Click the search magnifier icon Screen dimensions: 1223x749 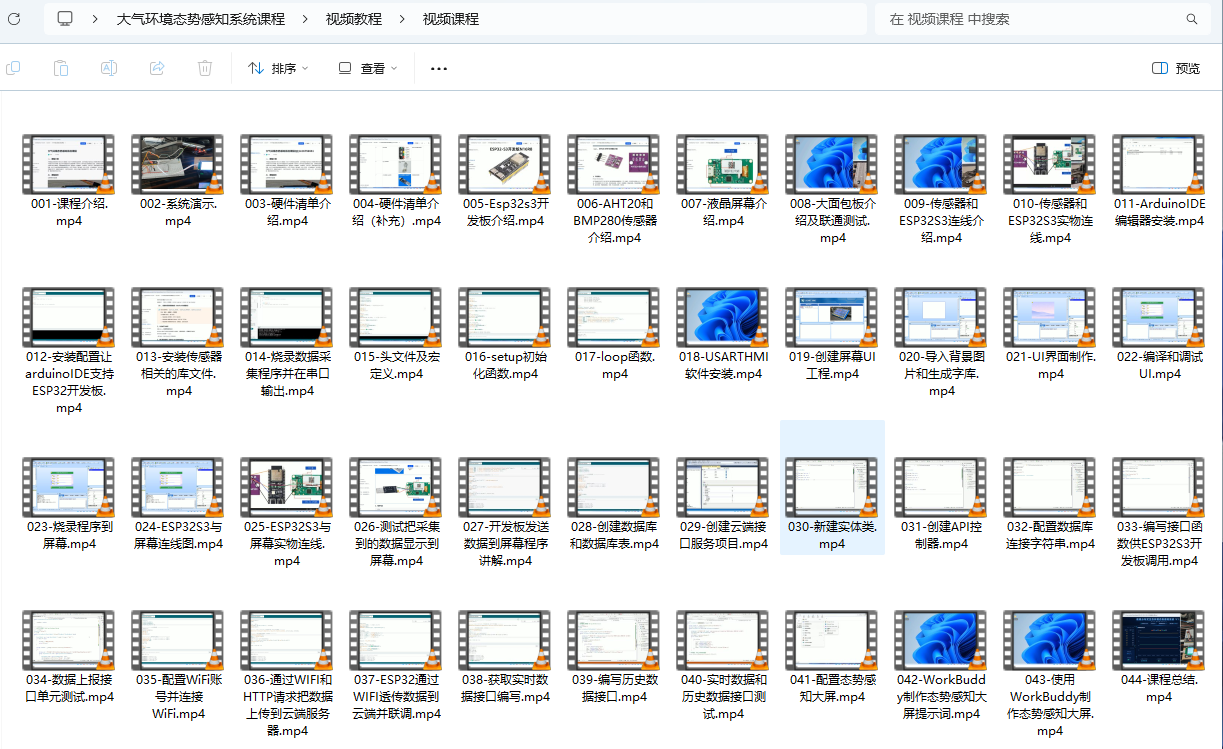pyautogui.click(x=1192, y=19)
